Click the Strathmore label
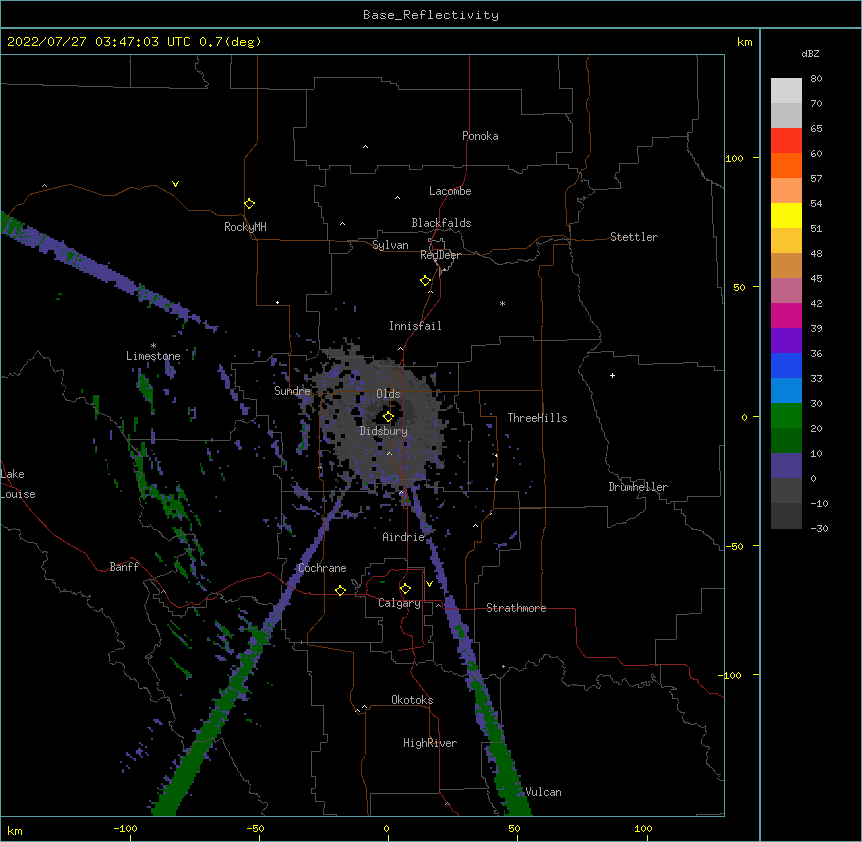Screen dimensions: 862x842 click(516, 608)
